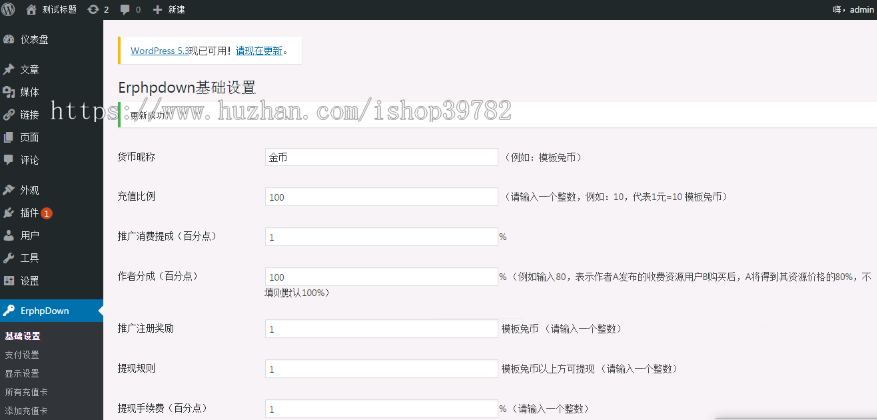Click the 充值比例 label
This screenshot has width=877, height=420.
tap(136, 197)
